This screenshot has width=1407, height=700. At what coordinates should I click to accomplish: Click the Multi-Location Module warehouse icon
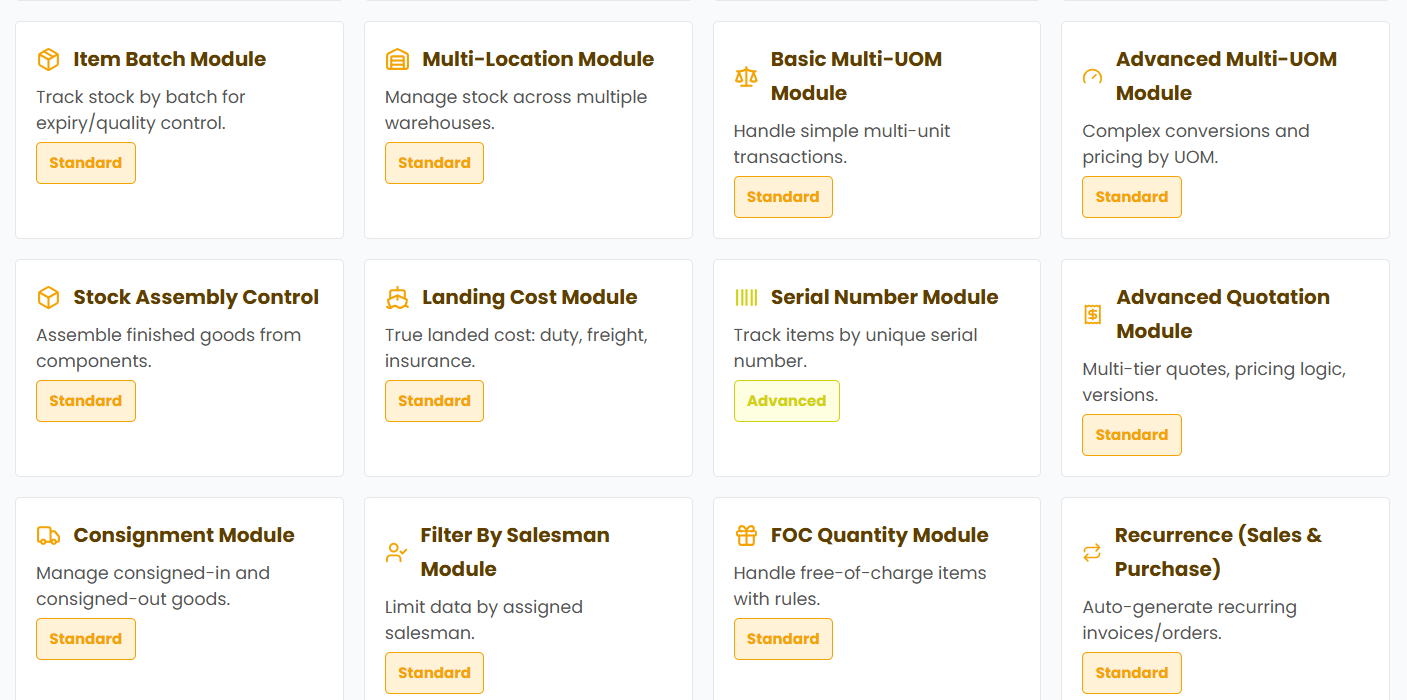pyautogui.click(x=397, y=60)
